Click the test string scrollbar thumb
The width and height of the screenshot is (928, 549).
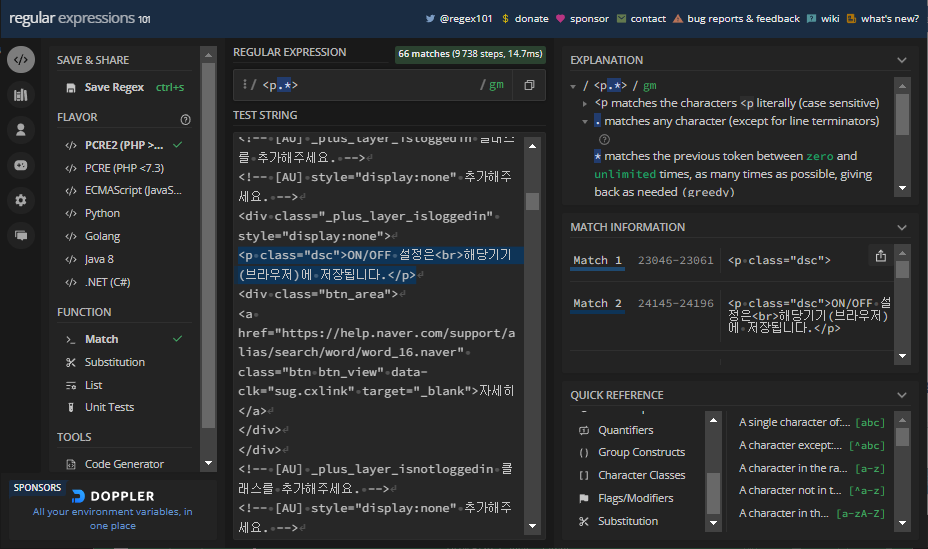pyautogui.click(x=533, y=202)
